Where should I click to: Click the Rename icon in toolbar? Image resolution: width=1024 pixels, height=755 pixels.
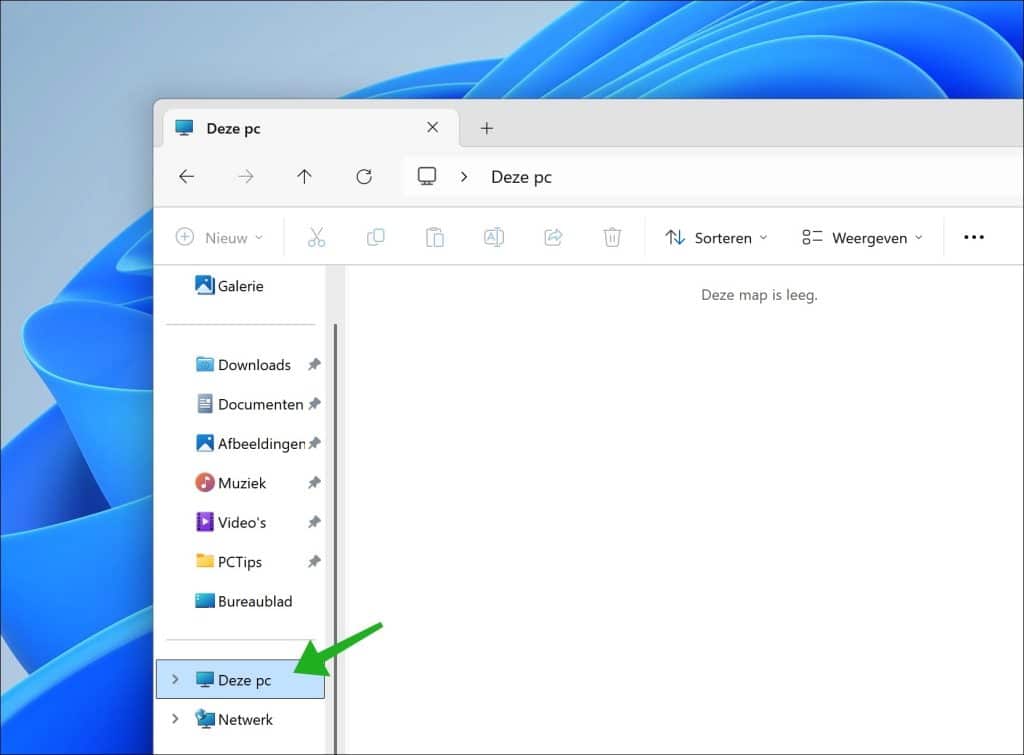(x=493, y=238)
